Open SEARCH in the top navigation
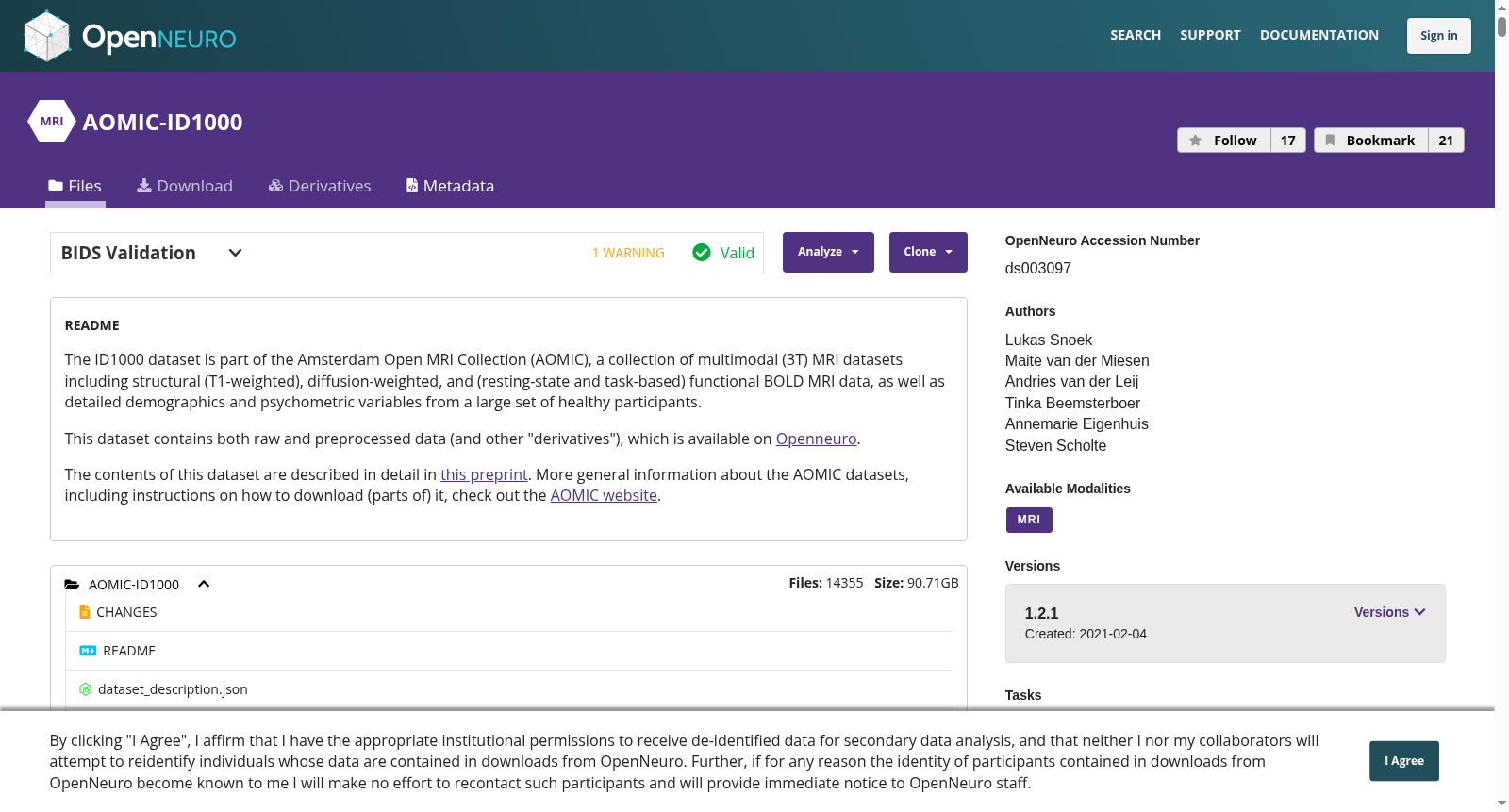The width and height of the screenshot is (1509, 812). click(x=1136, y=35)
